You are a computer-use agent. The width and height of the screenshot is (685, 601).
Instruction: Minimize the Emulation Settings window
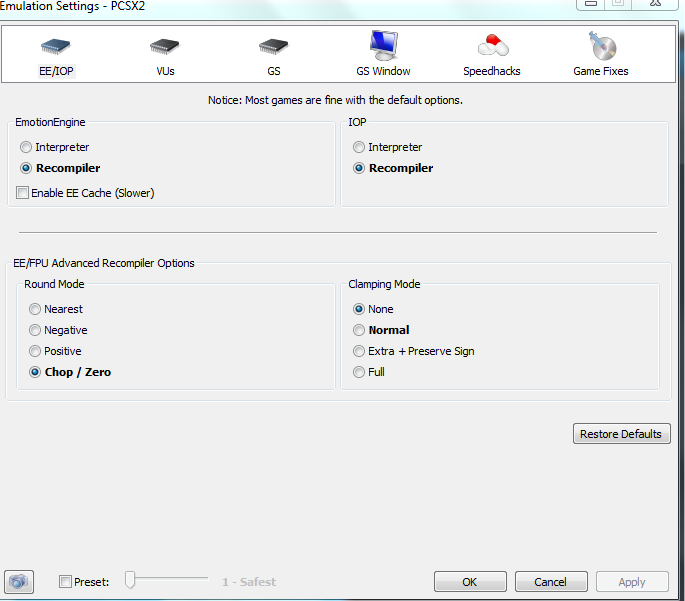coord(591,3)
